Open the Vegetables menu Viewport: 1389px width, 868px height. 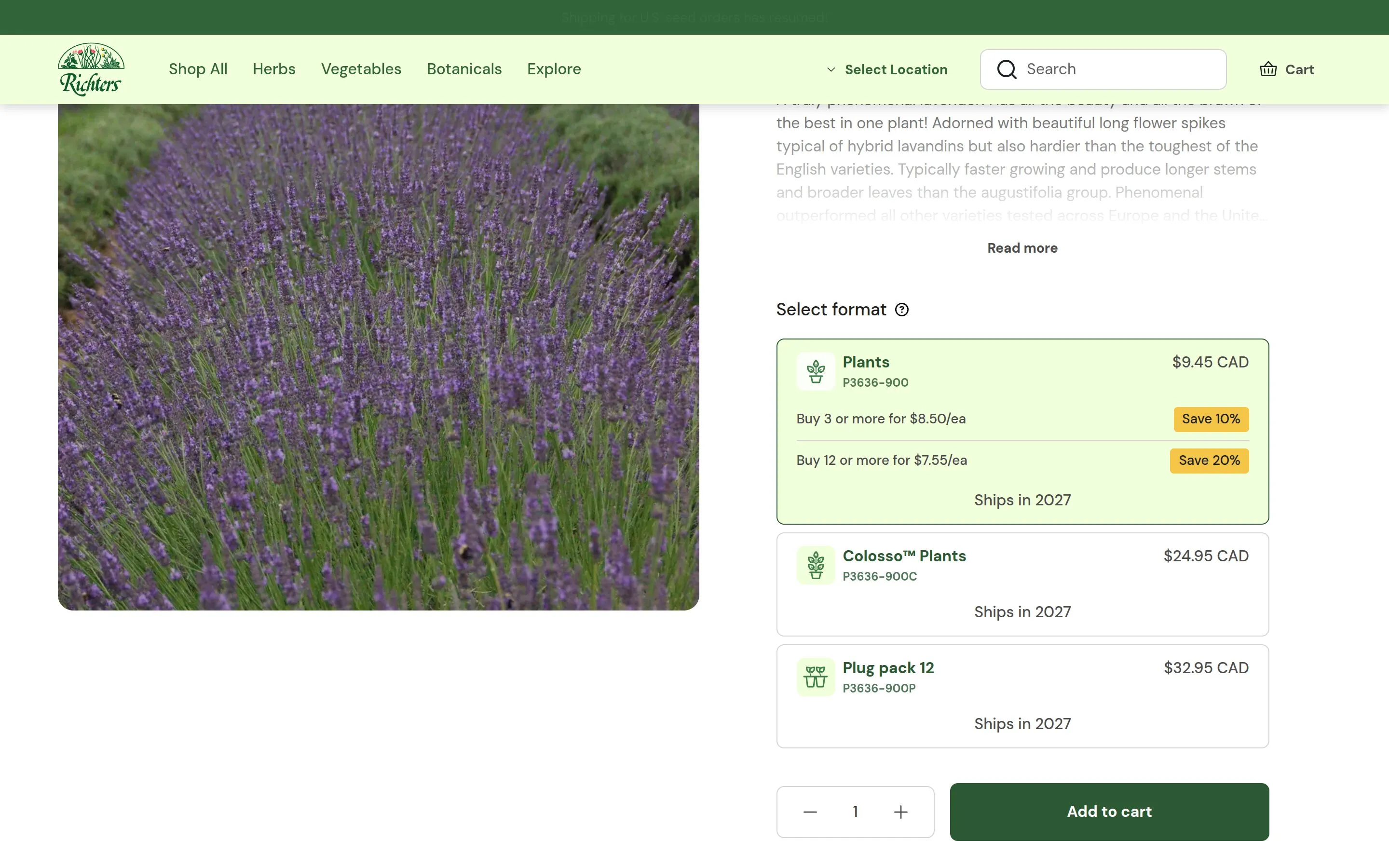[361, 69]
